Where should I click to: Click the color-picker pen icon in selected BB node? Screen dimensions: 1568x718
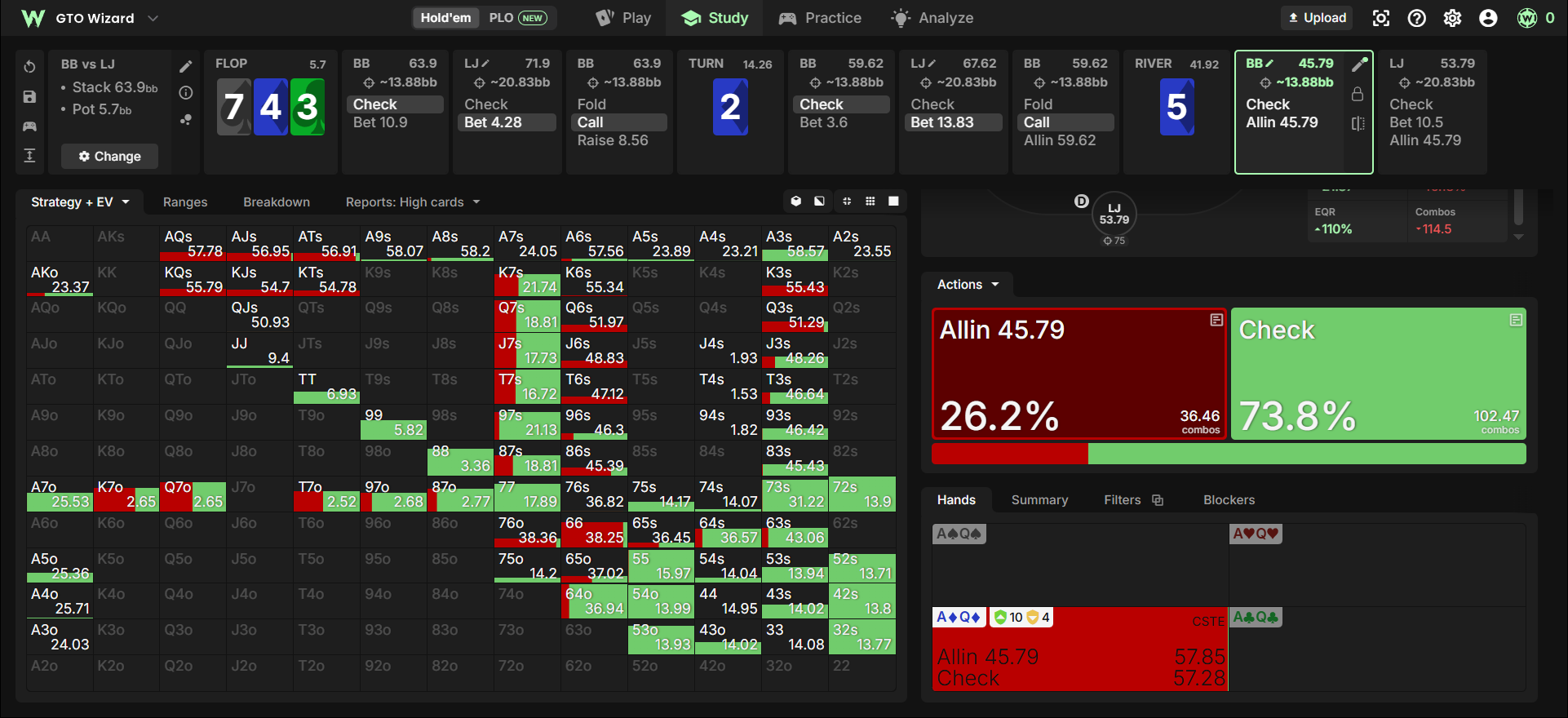point(1358,64)
